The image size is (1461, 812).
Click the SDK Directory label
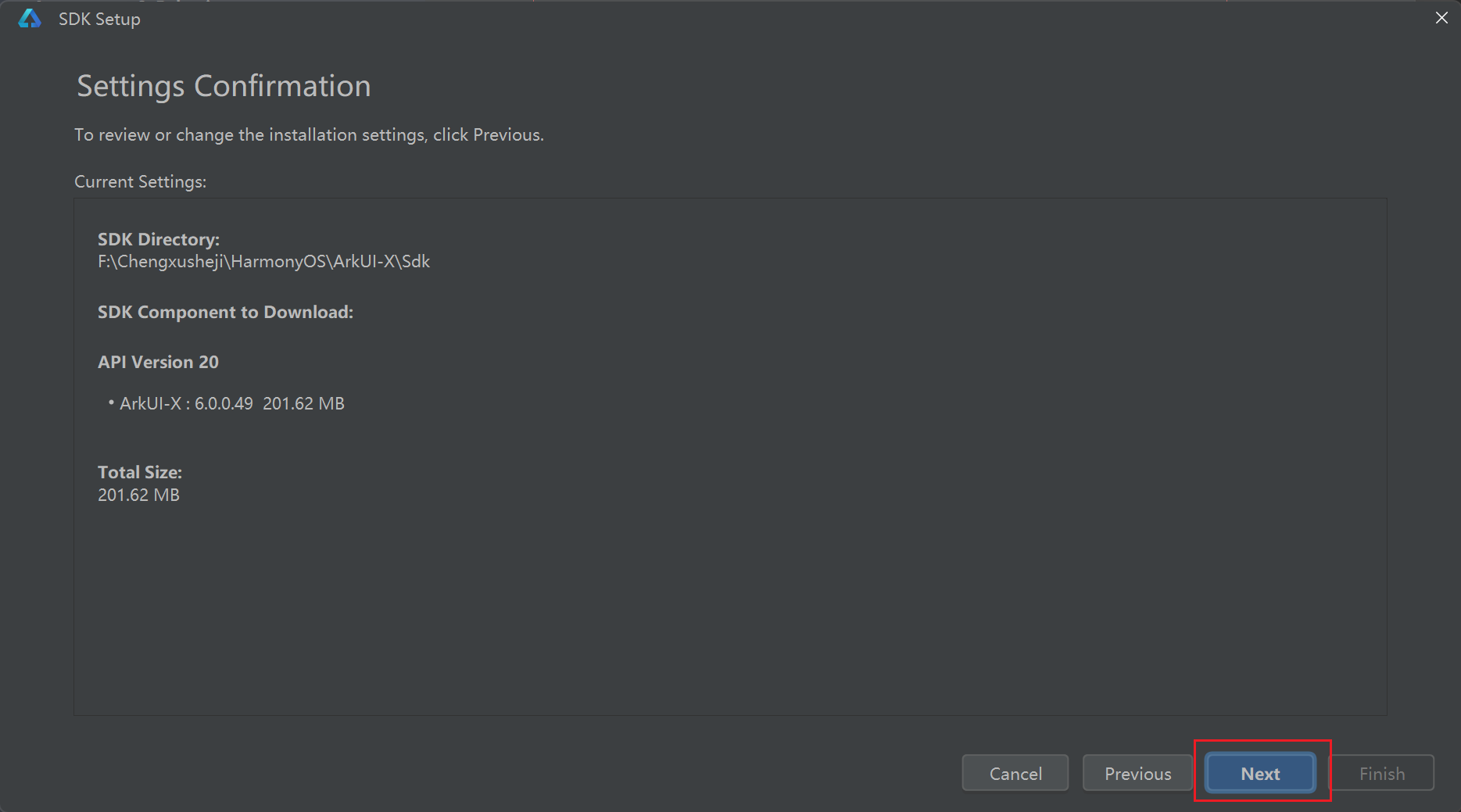[x=158, y=239]
